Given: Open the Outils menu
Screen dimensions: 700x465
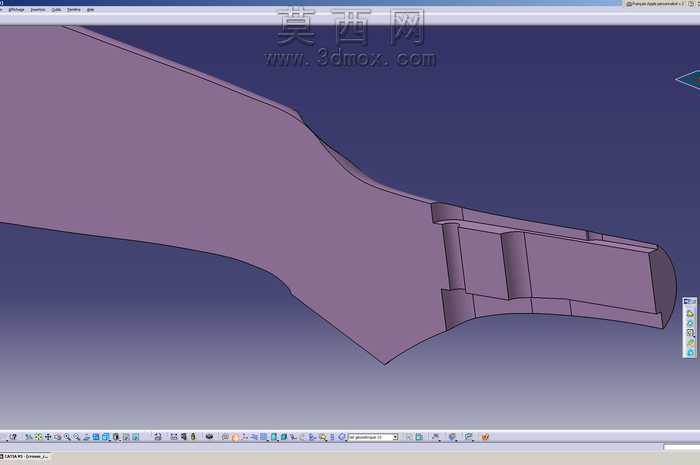Looking at the screenshot, I should click(56, 9).
